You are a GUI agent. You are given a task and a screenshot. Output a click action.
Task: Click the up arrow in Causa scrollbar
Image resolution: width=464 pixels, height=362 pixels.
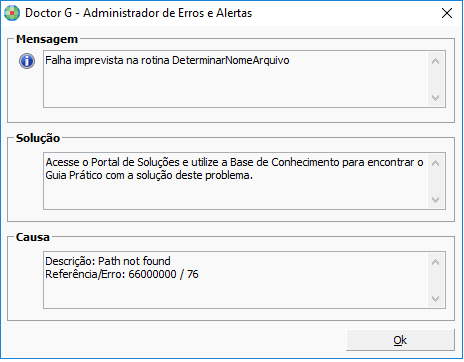(435, 262)
